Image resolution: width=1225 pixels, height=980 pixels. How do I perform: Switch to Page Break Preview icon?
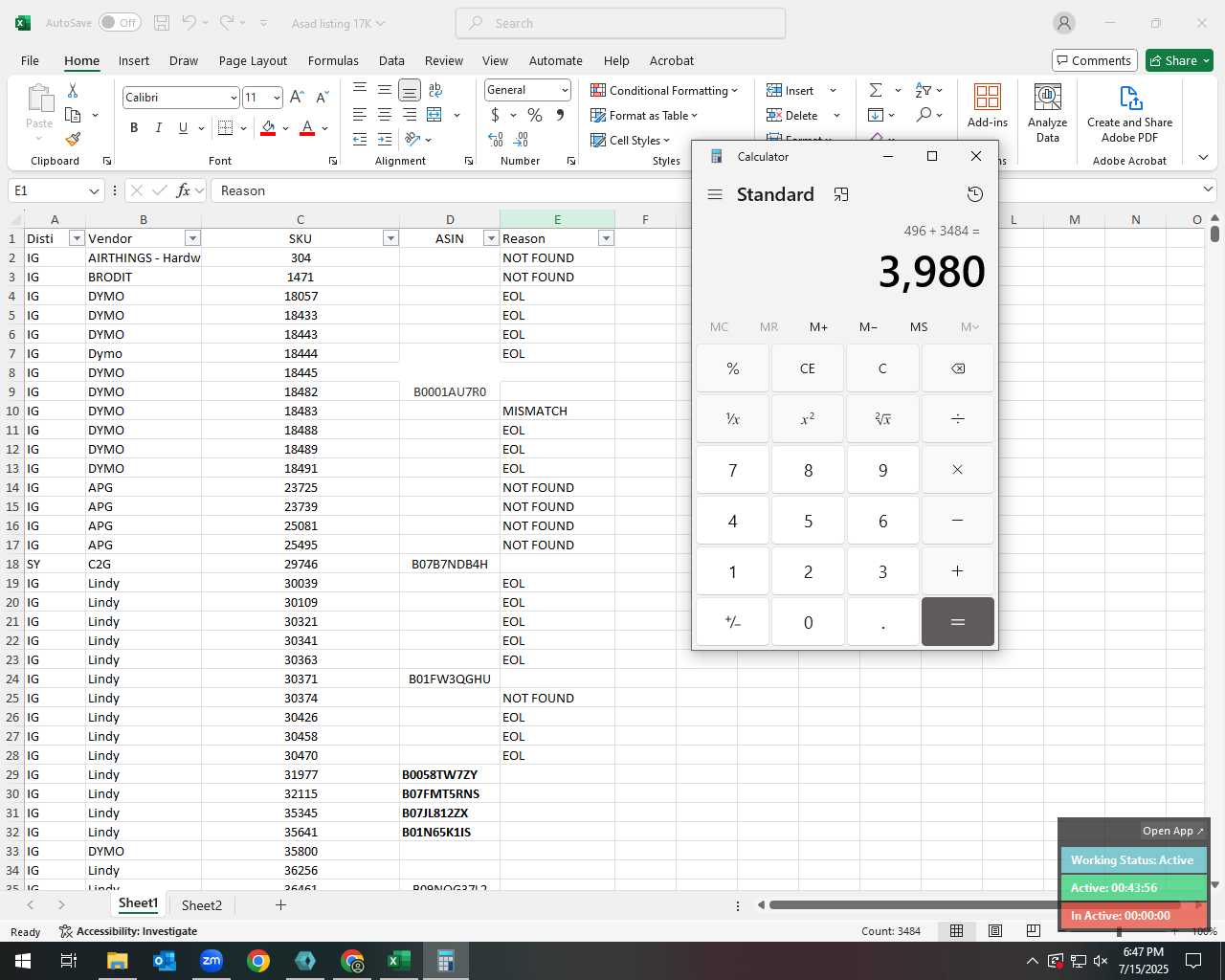click(1034, 931)
